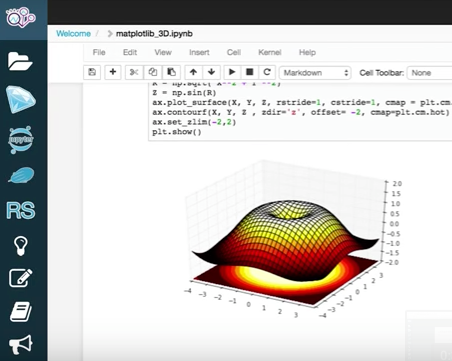Click the code cell containing plt.show()
This screenshot has height=361, width=452.
tap(300, 112)
